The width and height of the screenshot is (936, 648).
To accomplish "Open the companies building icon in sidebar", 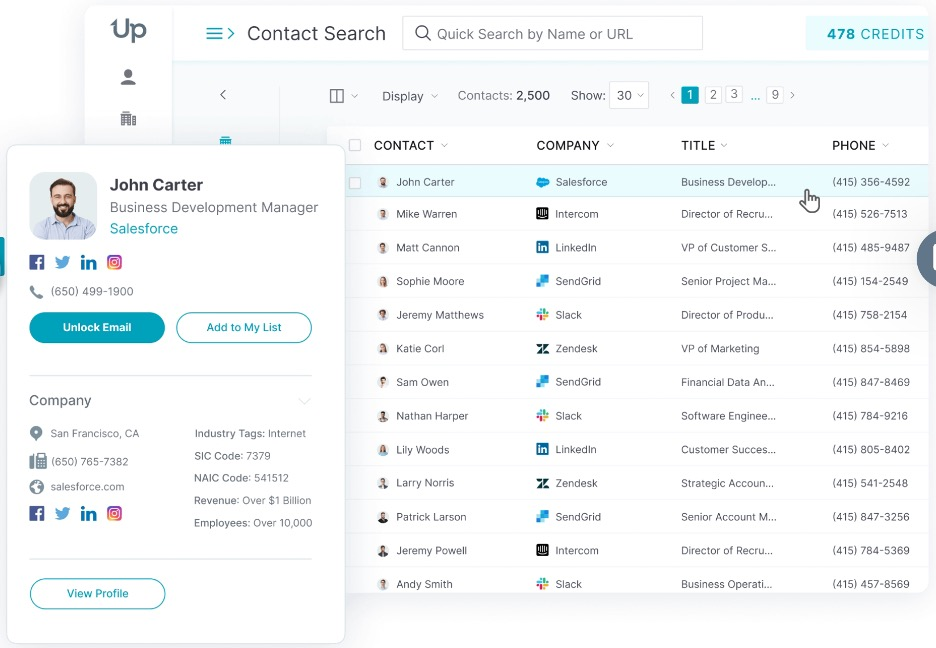I will point(128,118).
